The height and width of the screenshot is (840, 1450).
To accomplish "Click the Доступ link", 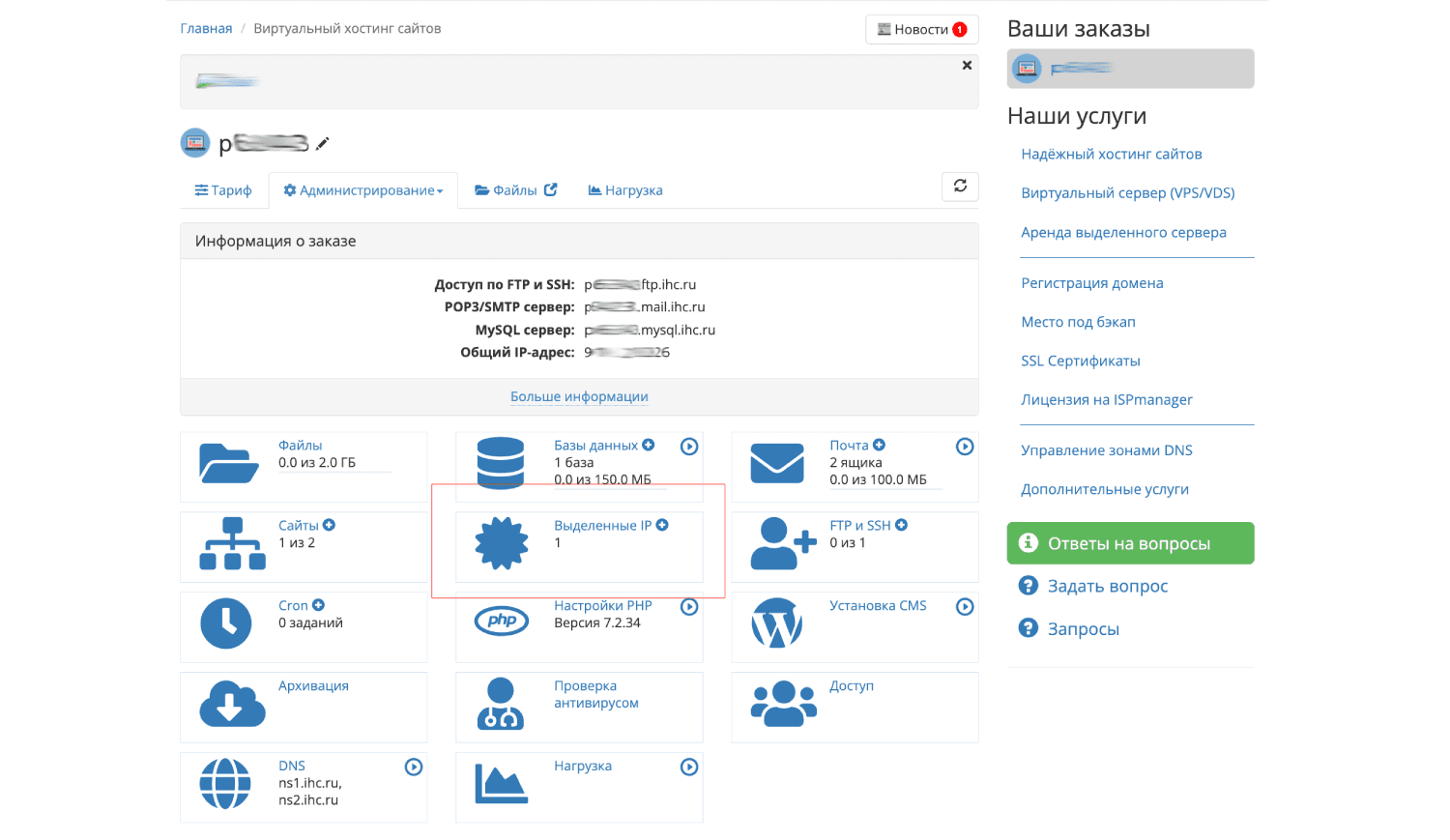I will (x=852, y=686).
